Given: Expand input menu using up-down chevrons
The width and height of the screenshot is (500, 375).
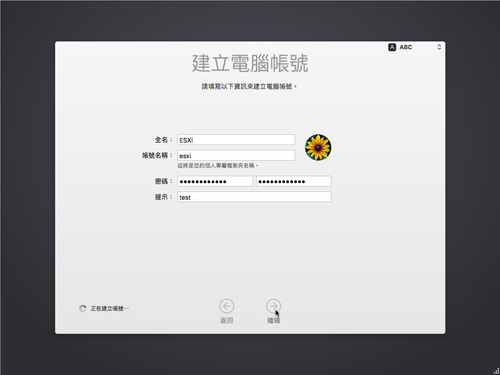Looking at the screenshot, I should click(x=439, y=47).
